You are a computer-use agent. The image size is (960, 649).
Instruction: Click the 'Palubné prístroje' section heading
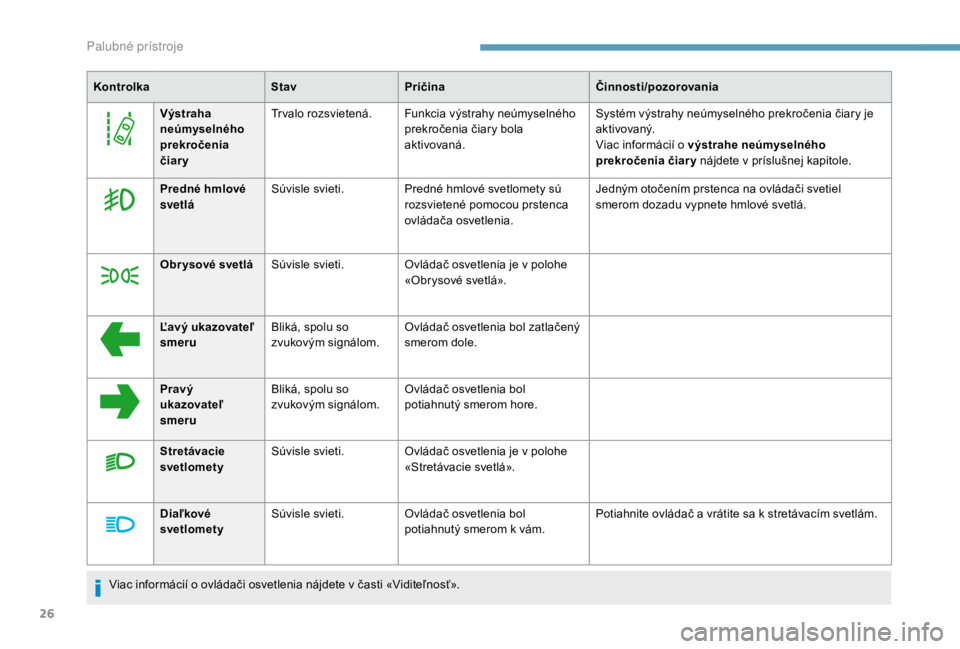click(135, 47)
